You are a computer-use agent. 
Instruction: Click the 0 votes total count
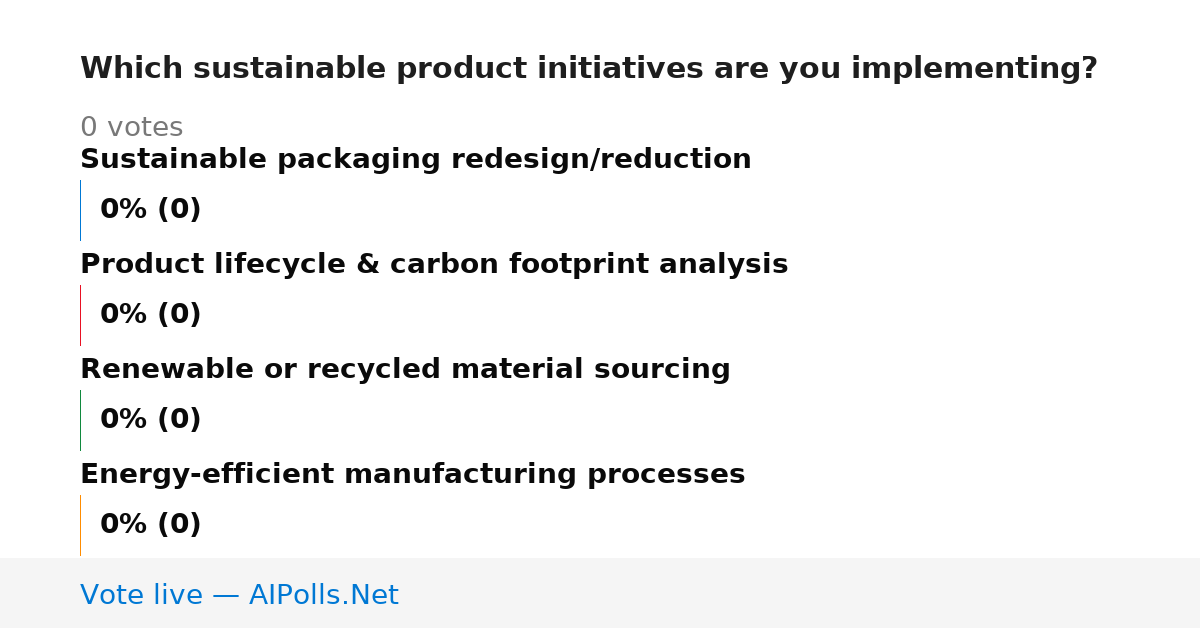(131, 128)
